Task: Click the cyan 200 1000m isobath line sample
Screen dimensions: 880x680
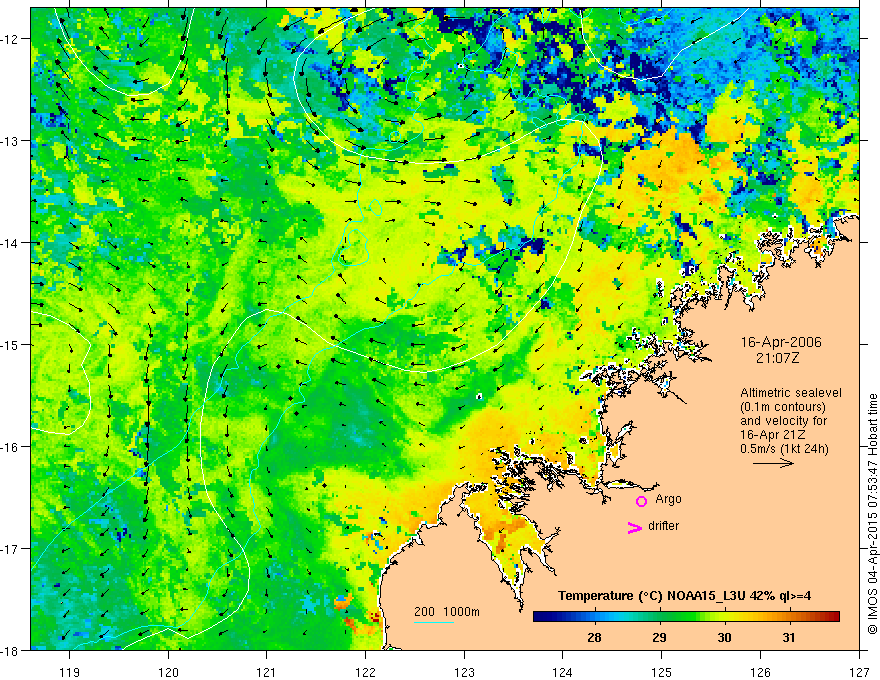Action: [434, 622]
